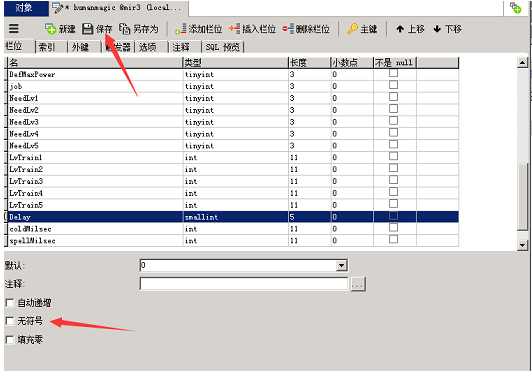
Task: Select the humanmagic @mir3 table design tab
Action: coord(119,8)
